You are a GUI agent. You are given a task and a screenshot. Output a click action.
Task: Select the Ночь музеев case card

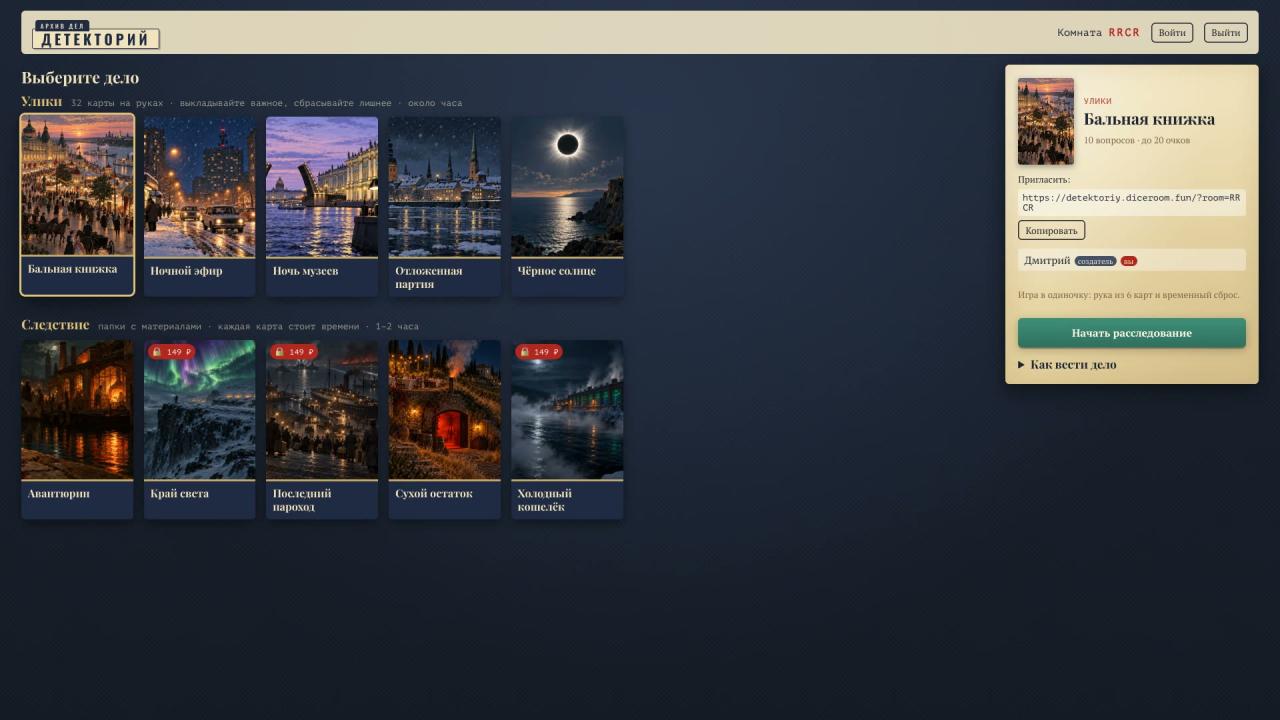point(322,206)
